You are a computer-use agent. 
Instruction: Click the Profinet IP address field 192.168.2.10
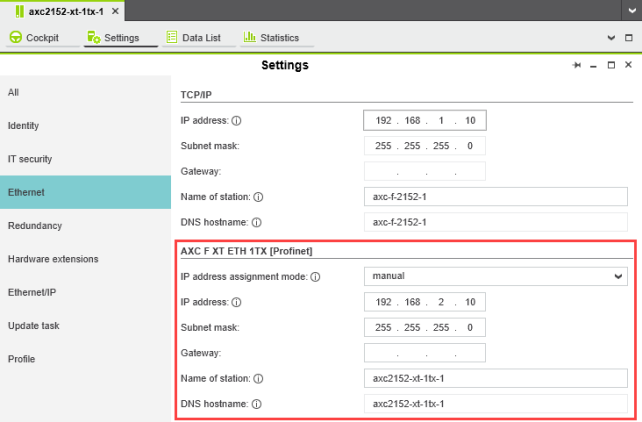click(x=425, y=302)
